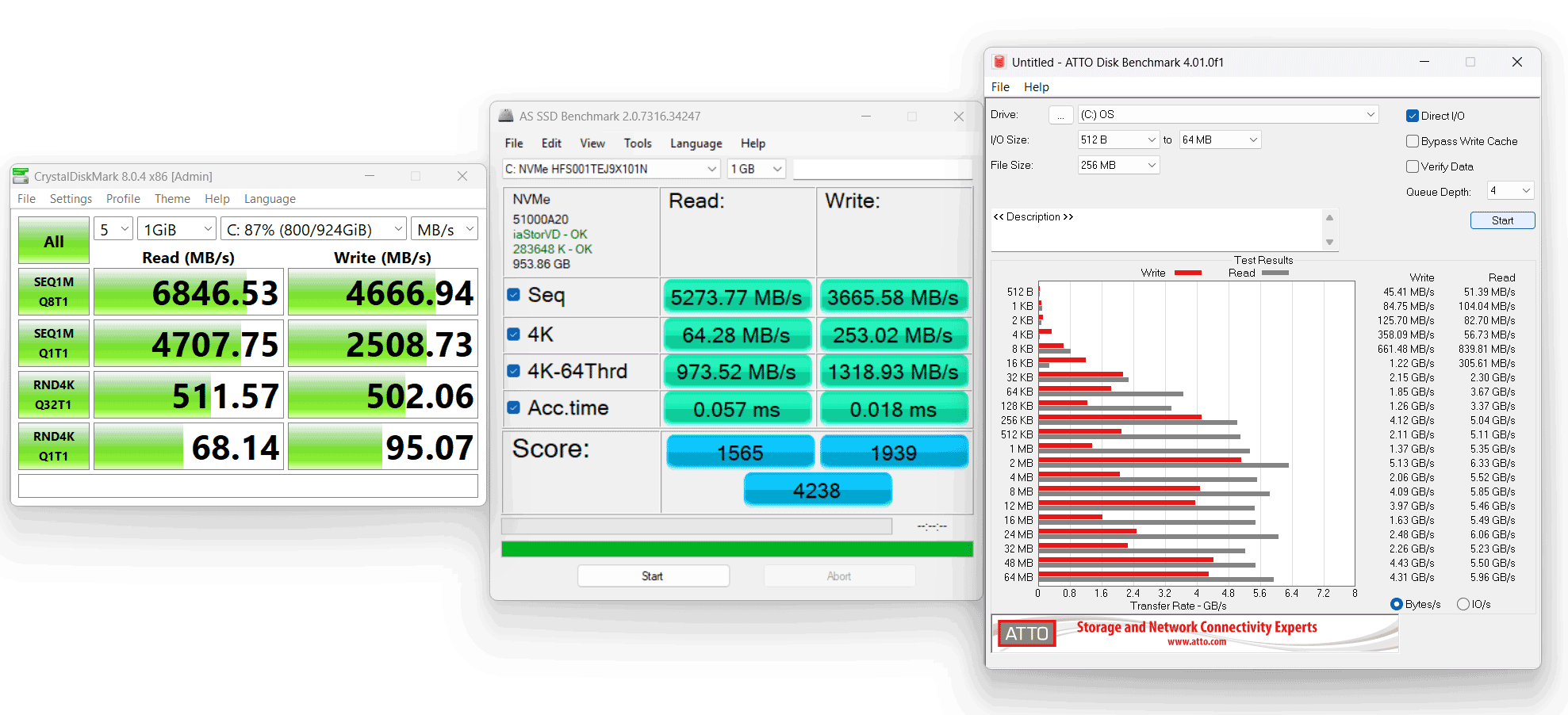The image size is (1568, 715).
Task: Click the description scrollbar up arrow
Action: click(1330, 217)
